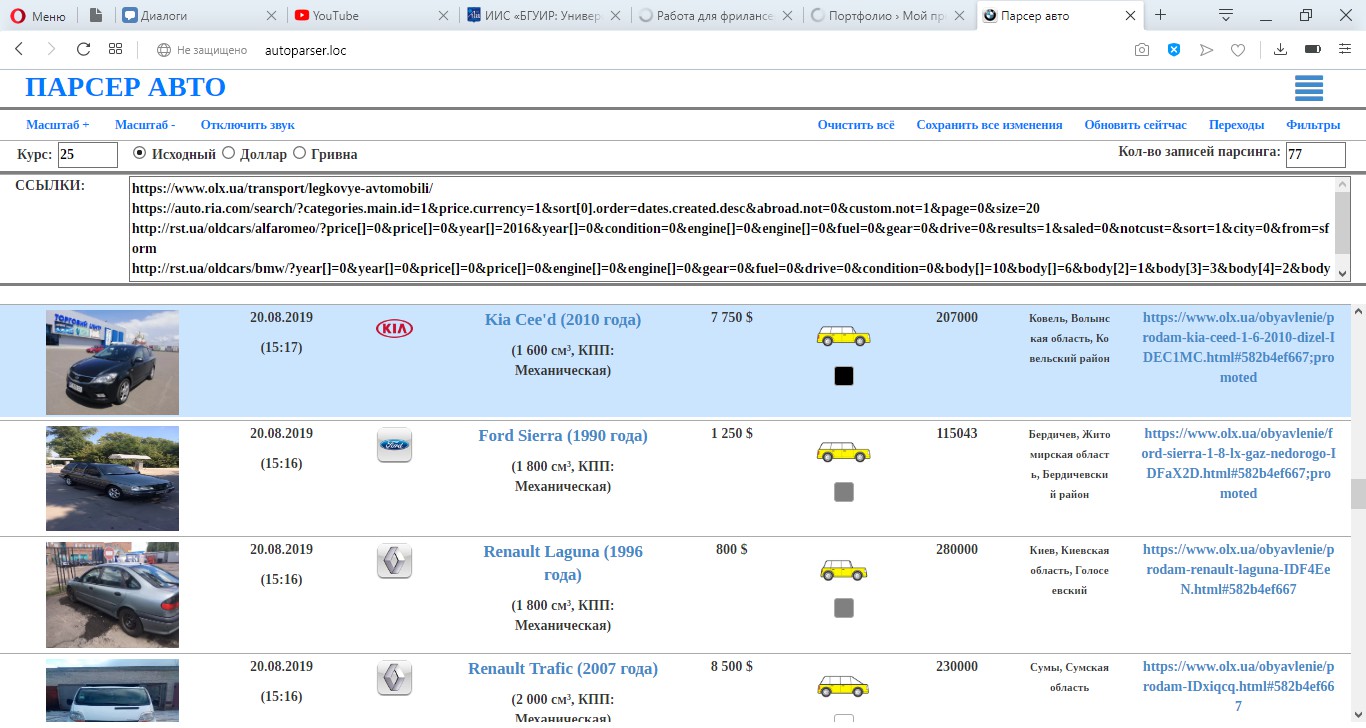Screen dimensions: 1366x728
Task: Click the black color swatch for Kia Cee'd
Action: [844, 376]
